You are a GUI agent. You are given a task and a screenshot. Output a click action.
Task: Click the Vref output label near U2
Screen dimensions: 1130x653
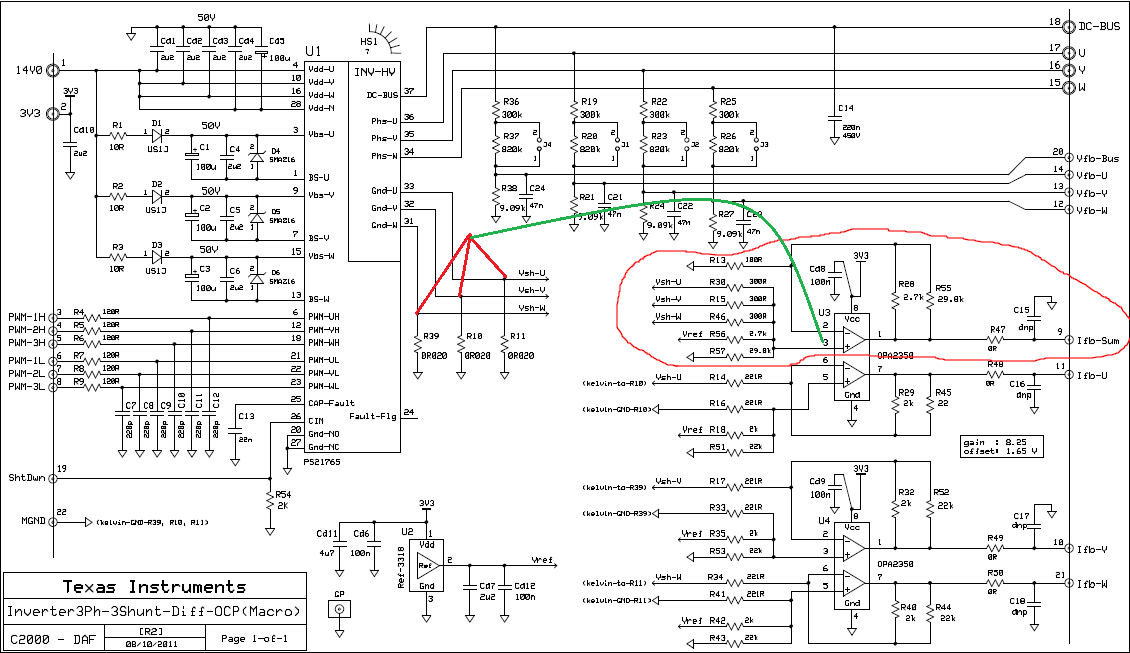tap(542, 560)
